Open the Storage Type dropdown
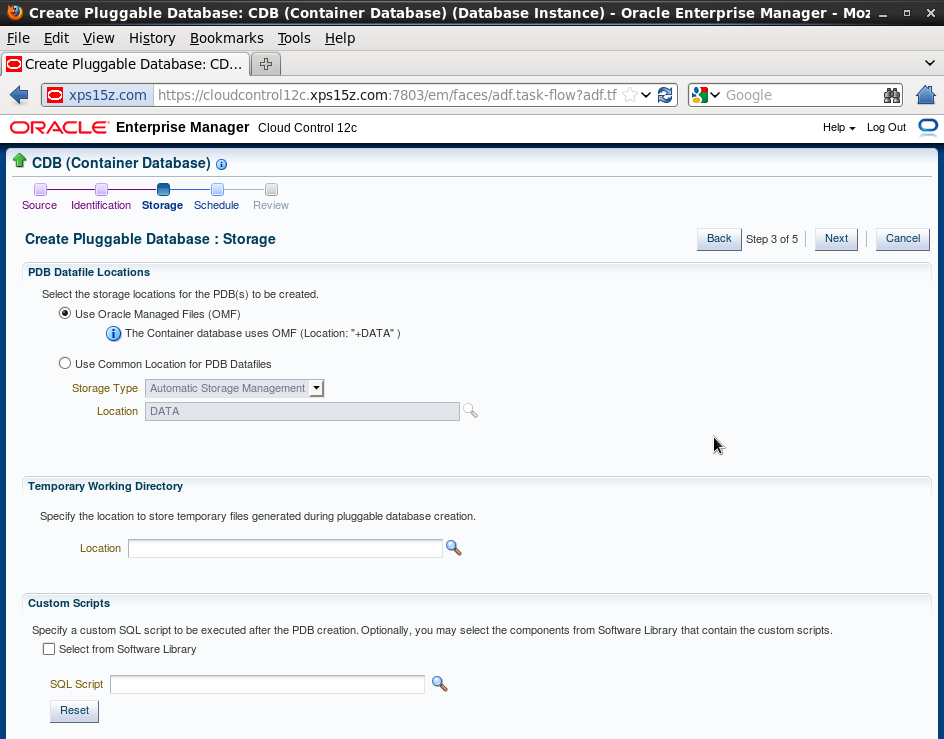This screenshot has width=944, height=739. (x=234, y=388)
